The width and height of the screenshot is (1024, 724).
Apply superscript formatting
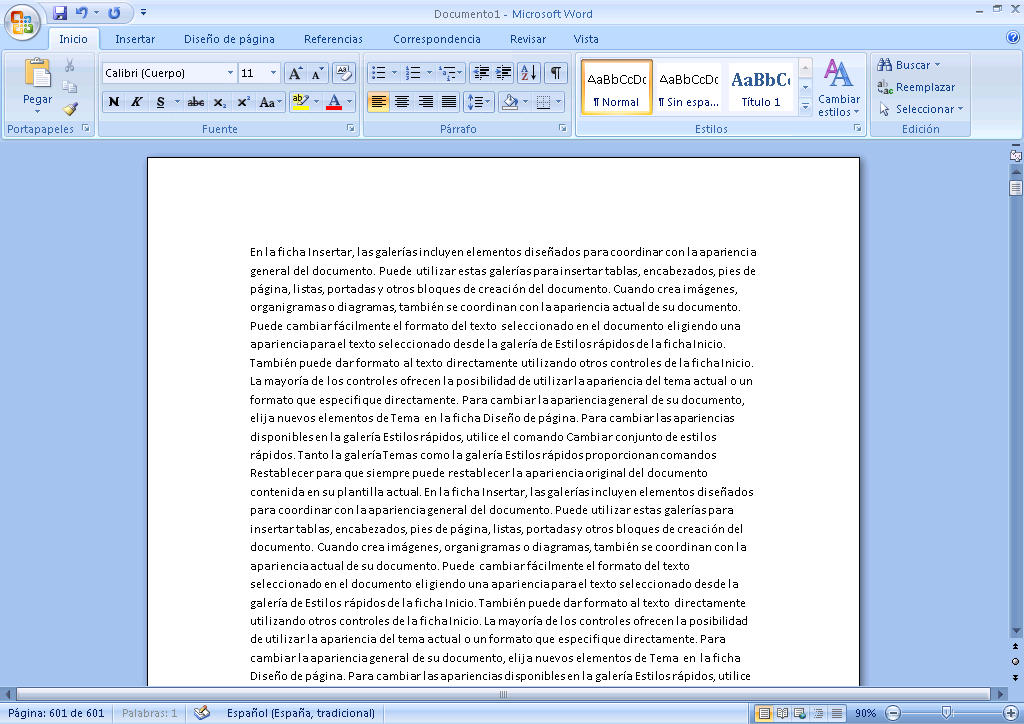[x=243, y=102]
